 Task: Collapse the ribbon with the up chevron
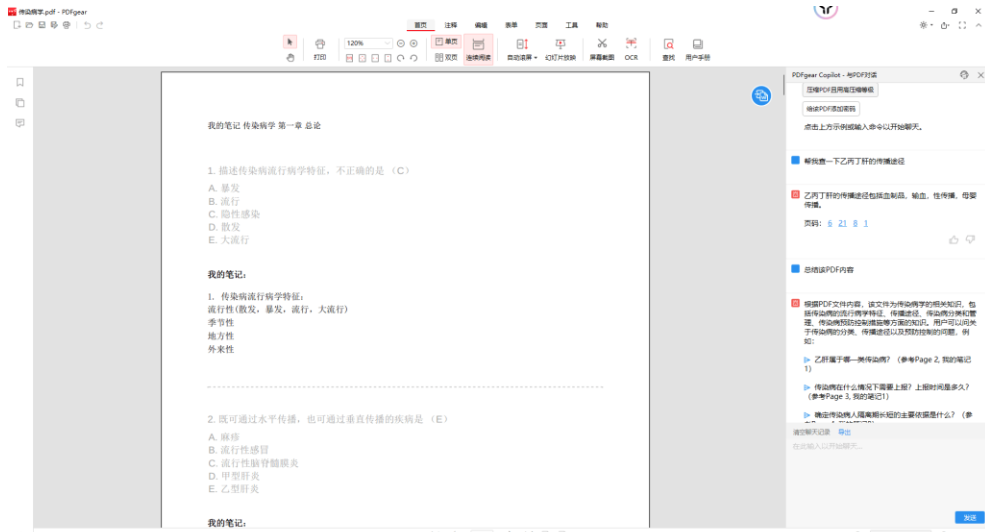click(x=978, y=25)
